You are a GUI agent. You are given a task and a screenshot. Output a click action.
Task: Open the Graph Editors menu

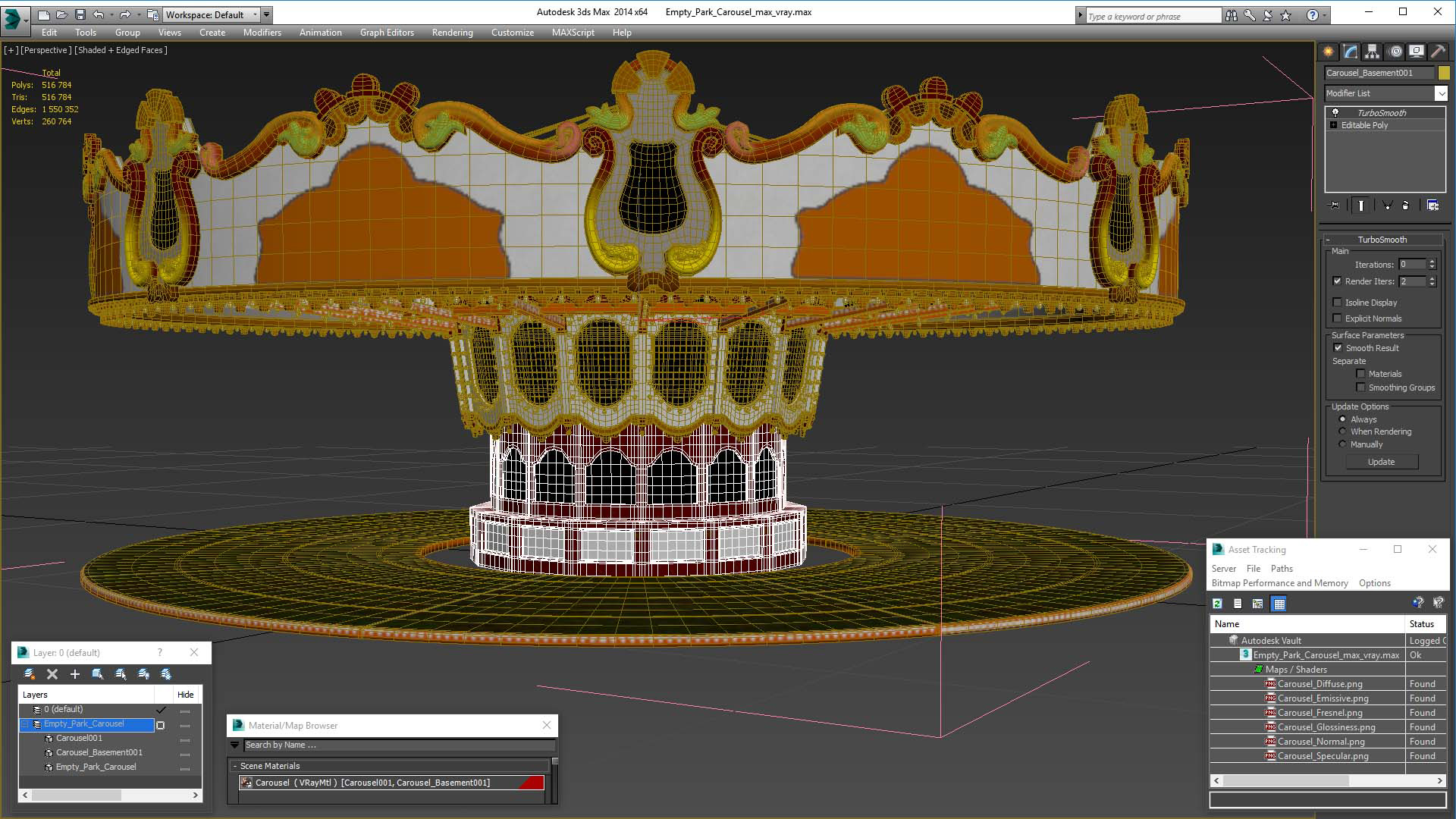coord(387,33)
